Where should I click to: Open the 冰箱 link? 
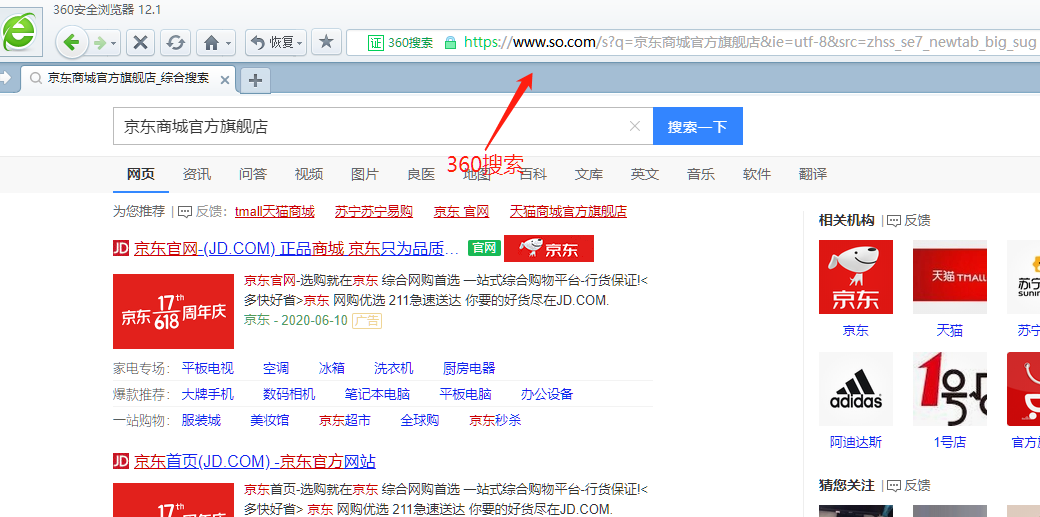(x=331, y=368)
